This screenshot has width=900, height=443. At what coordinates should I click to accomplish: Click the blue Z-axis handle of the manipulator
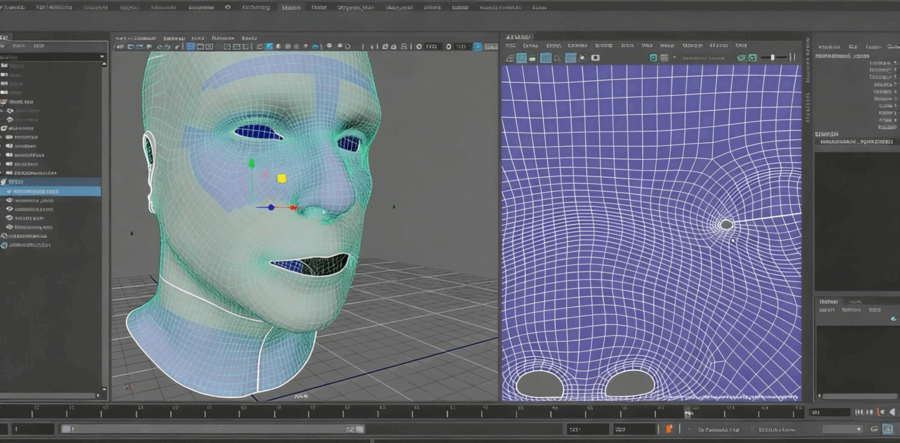[270, 208]
